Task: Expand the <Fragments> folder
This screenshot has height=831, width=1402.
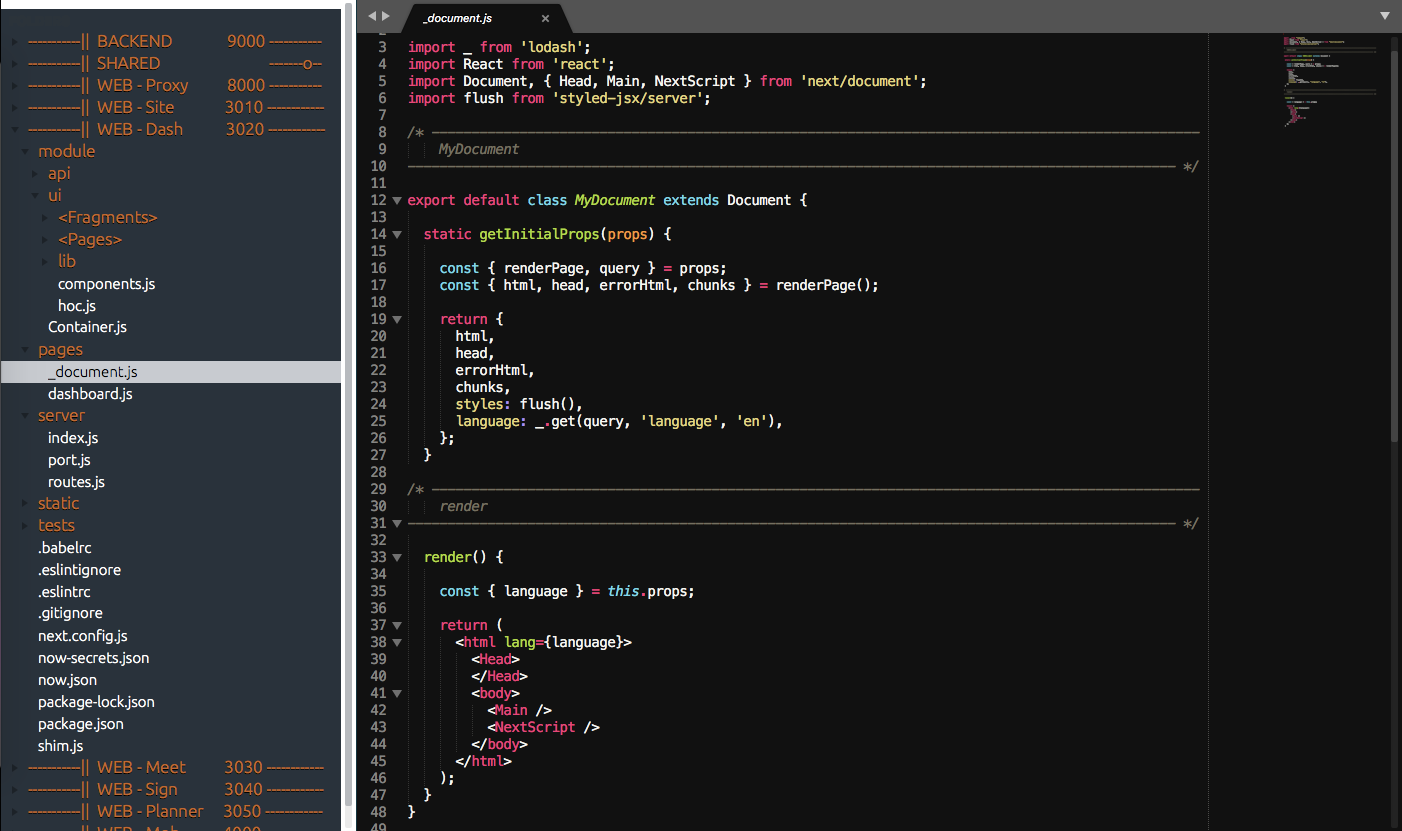Action: 42,217
